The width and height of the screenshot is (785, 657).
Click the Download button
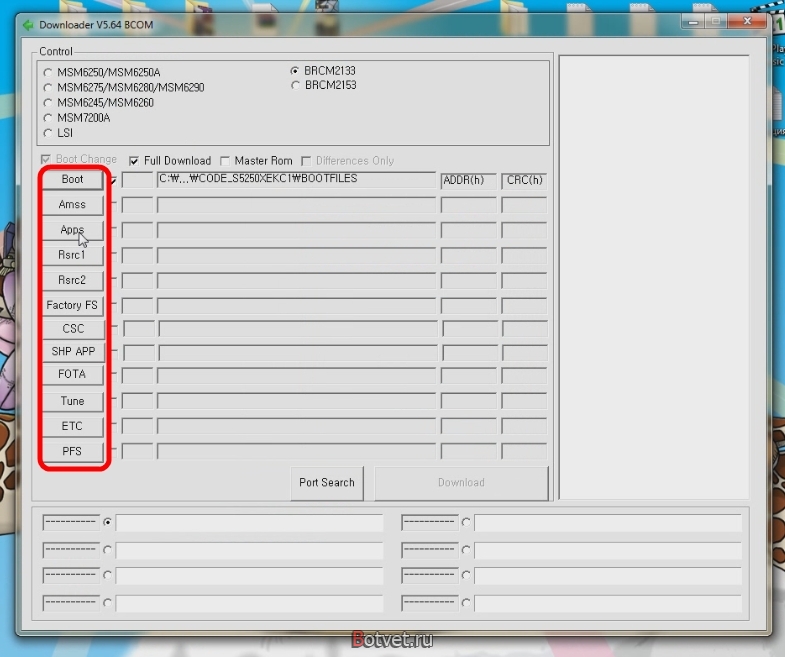coord(461,483)
